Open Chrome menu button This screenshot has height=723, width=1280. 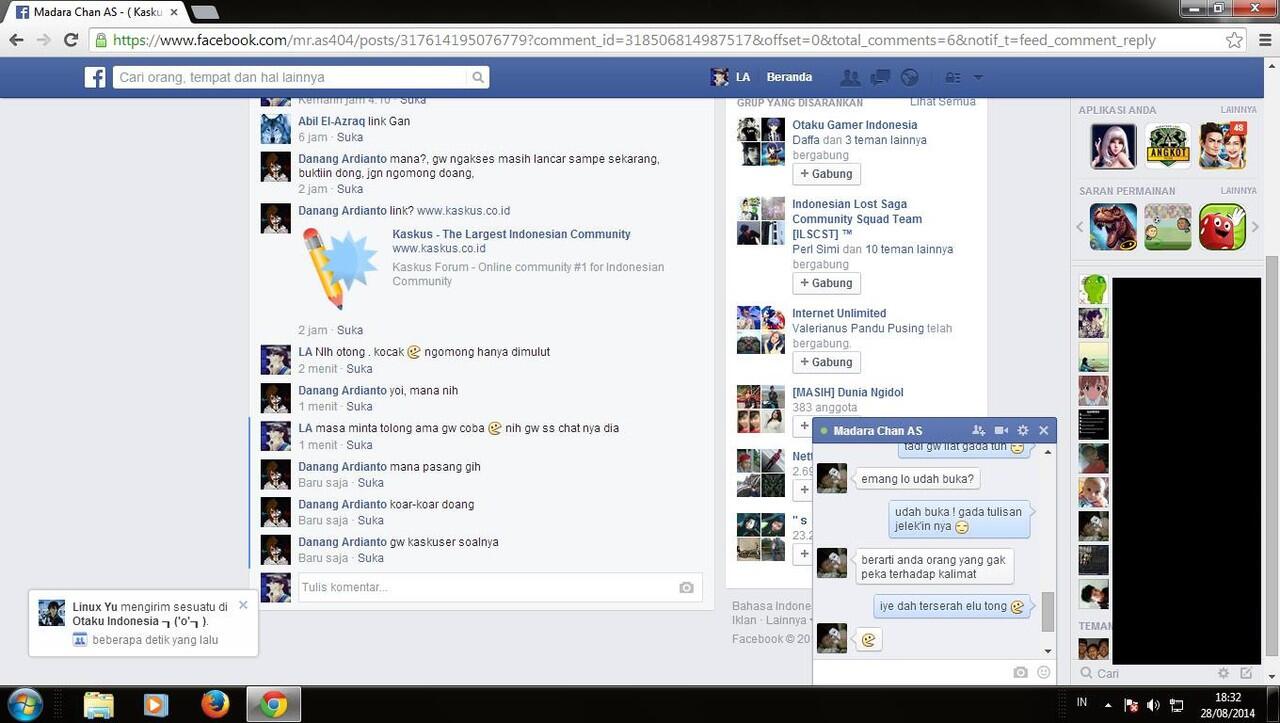(x=1263, y=40)
